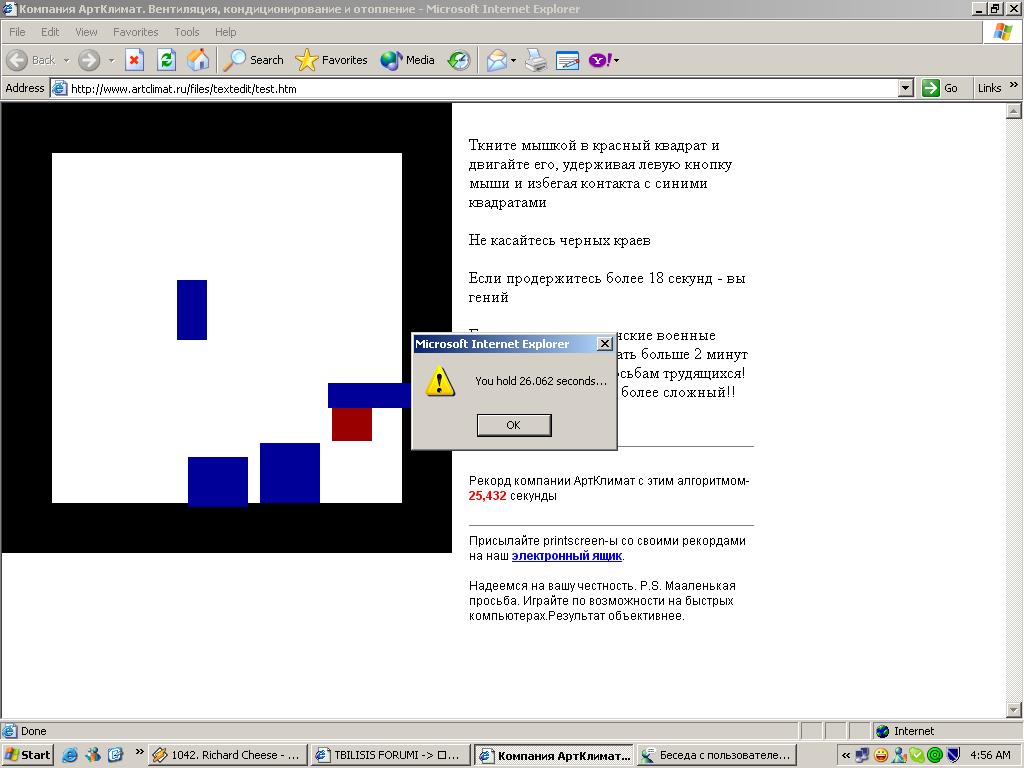The image size is (1024, 768).
Task: Open the Back button history dropdown
Action: [x=66, y=60]
